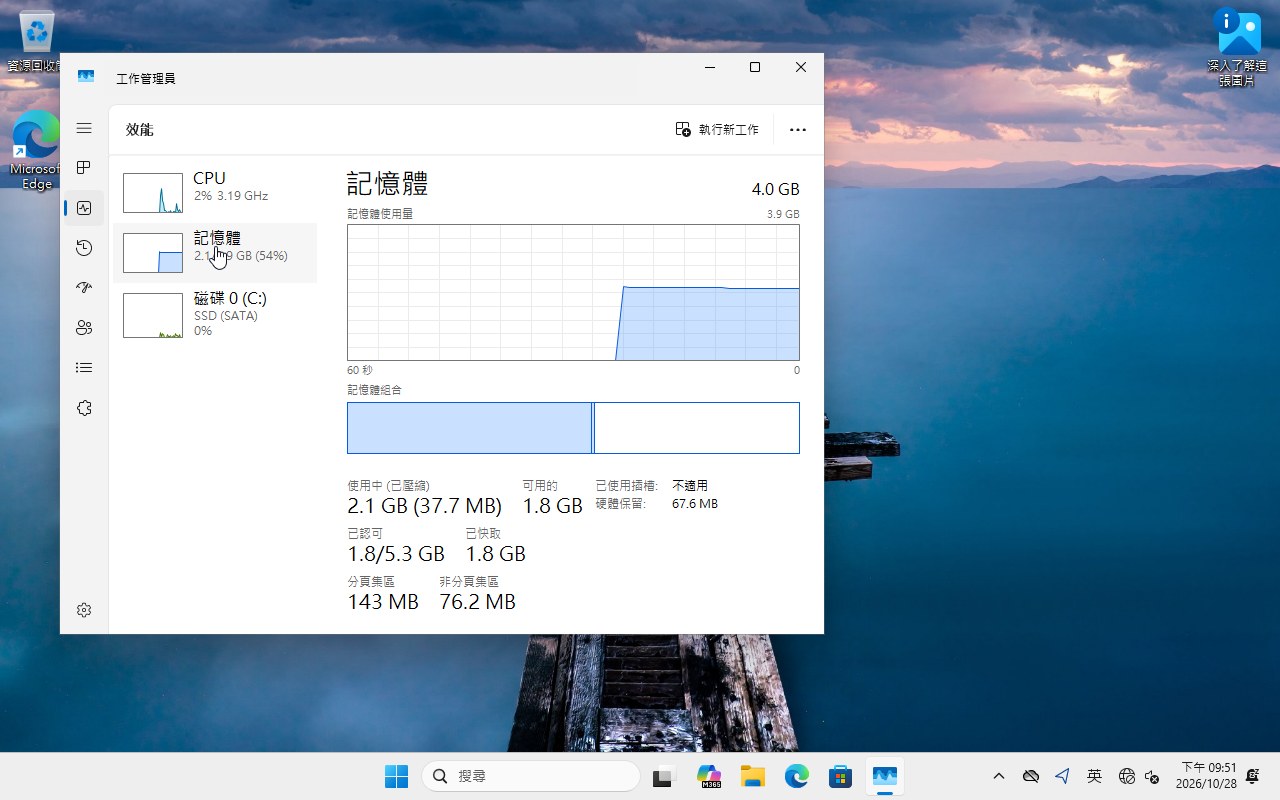Click the memory usage graph
Image resolution: width=1280 pixels, height=800 pixels.
click(573, 292)
